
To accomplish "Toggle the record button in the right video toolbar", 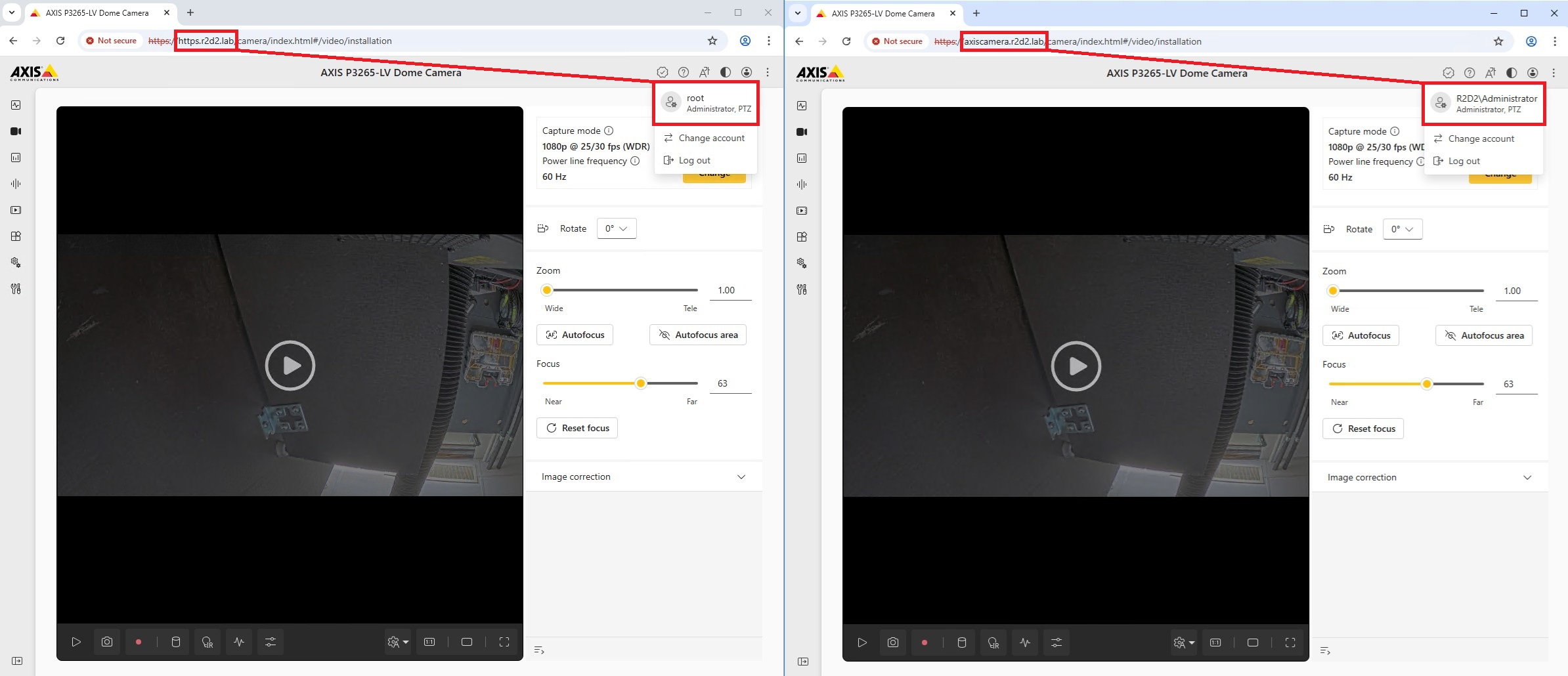I will [x=924, y=643].
